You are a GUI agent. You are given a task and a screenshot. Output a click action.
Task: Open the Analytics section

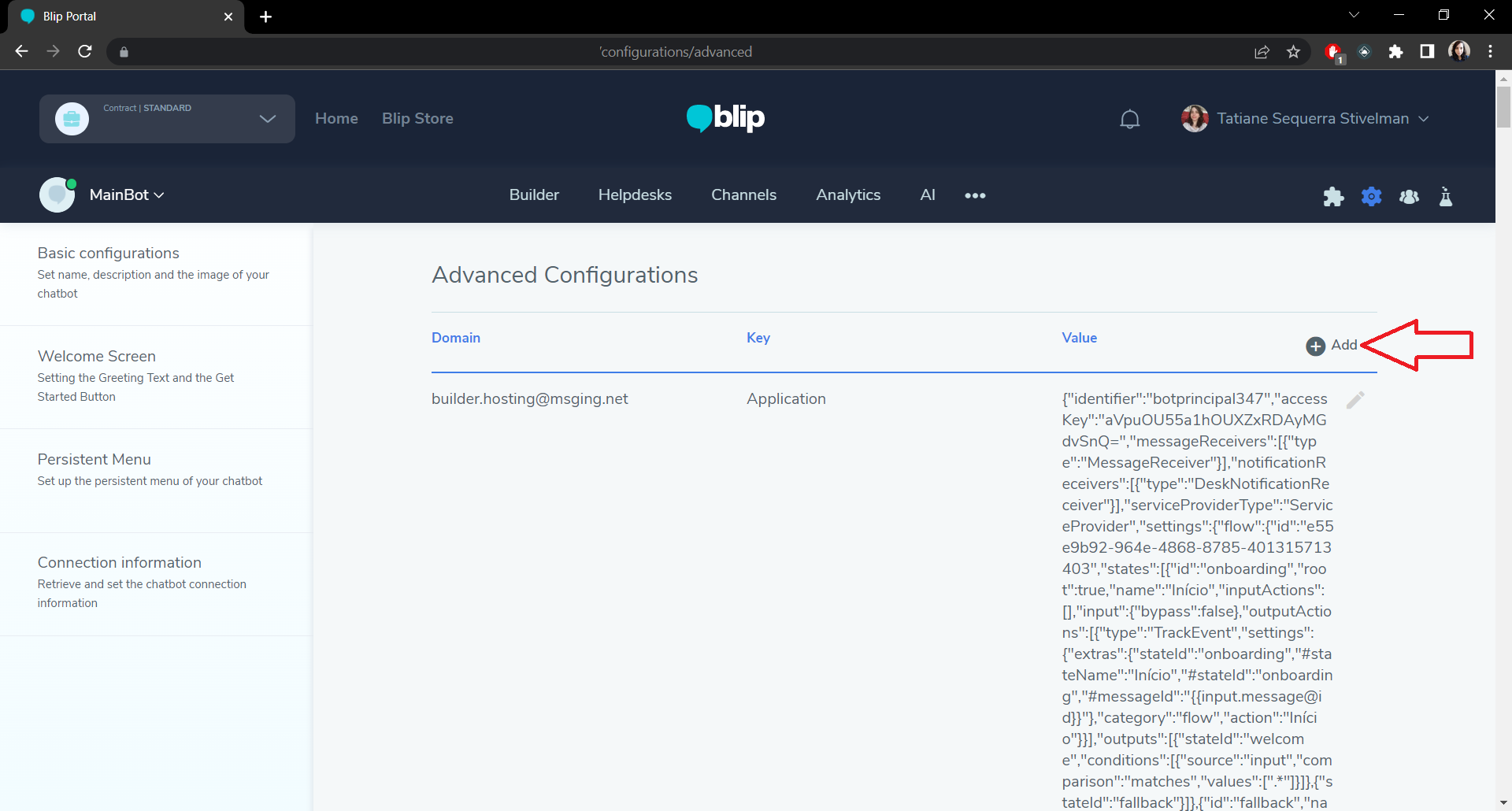(848, 195)
